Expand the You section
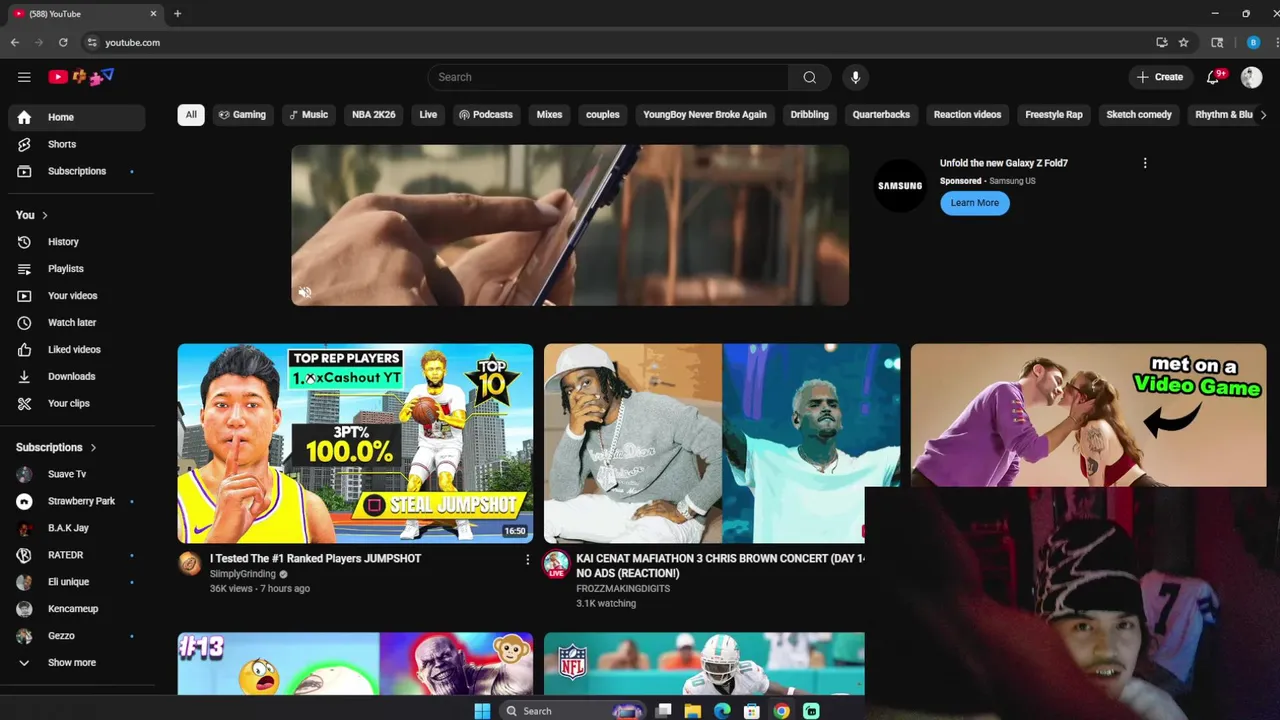 click(32, 215)
